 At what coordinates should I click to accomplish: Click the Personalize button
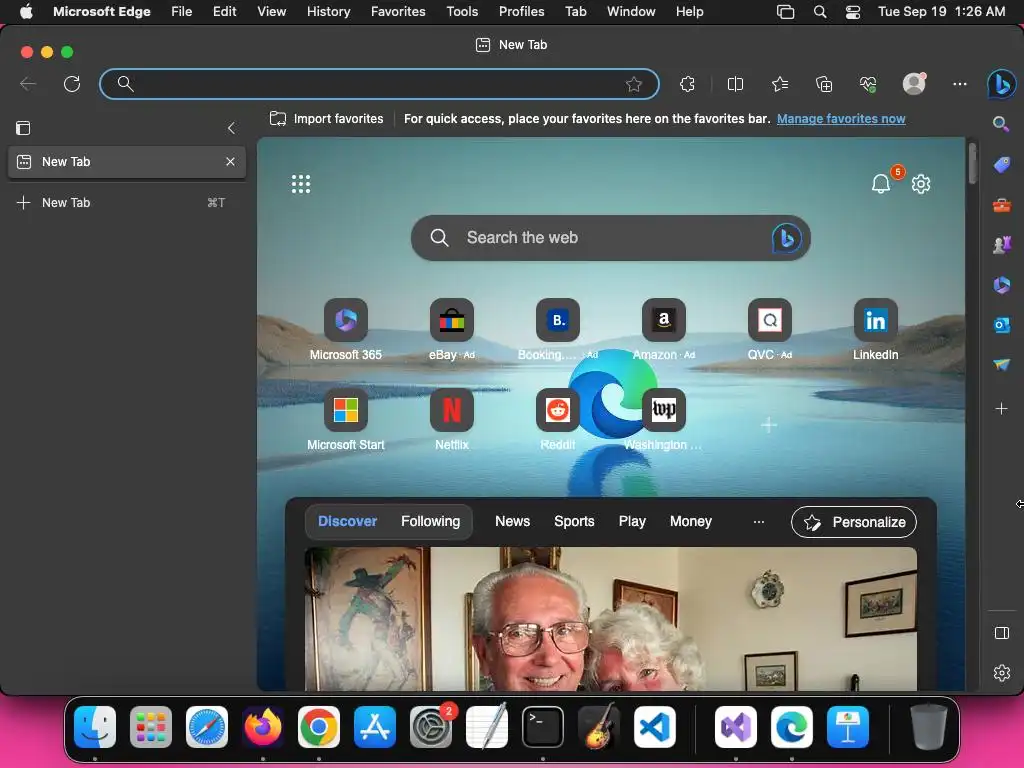854,522
